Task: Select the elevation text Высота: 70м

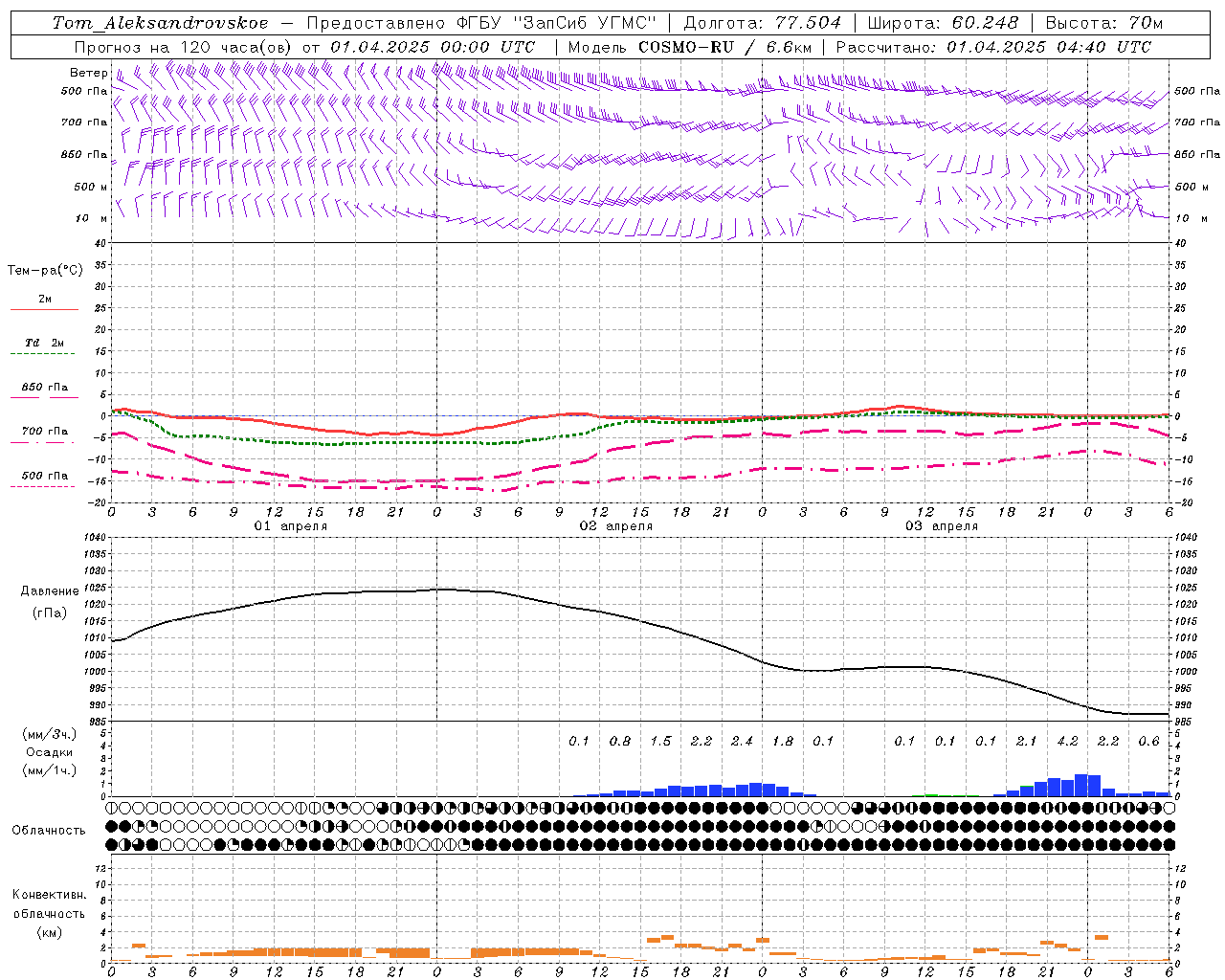Action: point(1104,23)
